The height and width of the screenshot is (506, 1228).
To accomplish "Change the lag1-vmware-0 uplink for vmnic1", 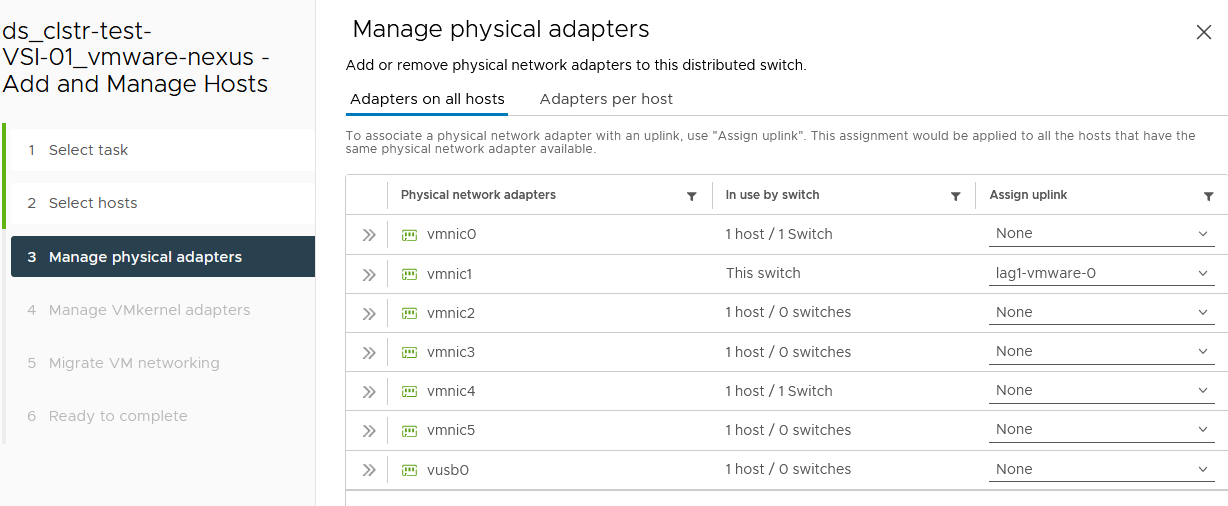I will pyautogui.click(x=1102, y=273).
